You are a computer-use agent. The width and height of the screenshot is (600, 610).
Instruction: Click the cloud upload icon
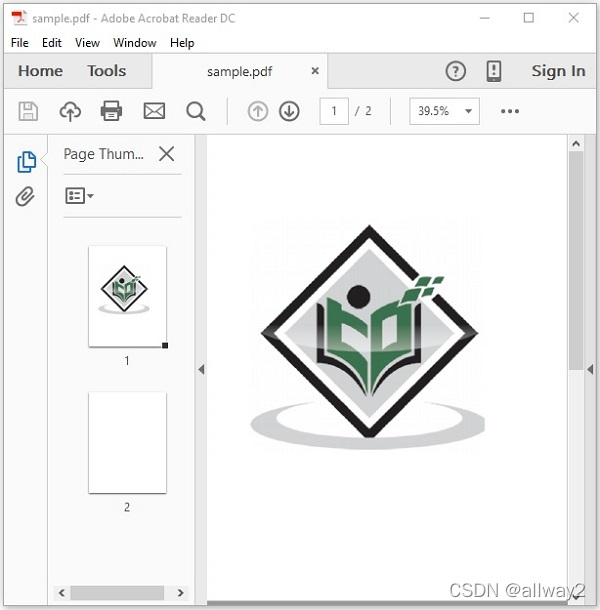pos(70,111)
